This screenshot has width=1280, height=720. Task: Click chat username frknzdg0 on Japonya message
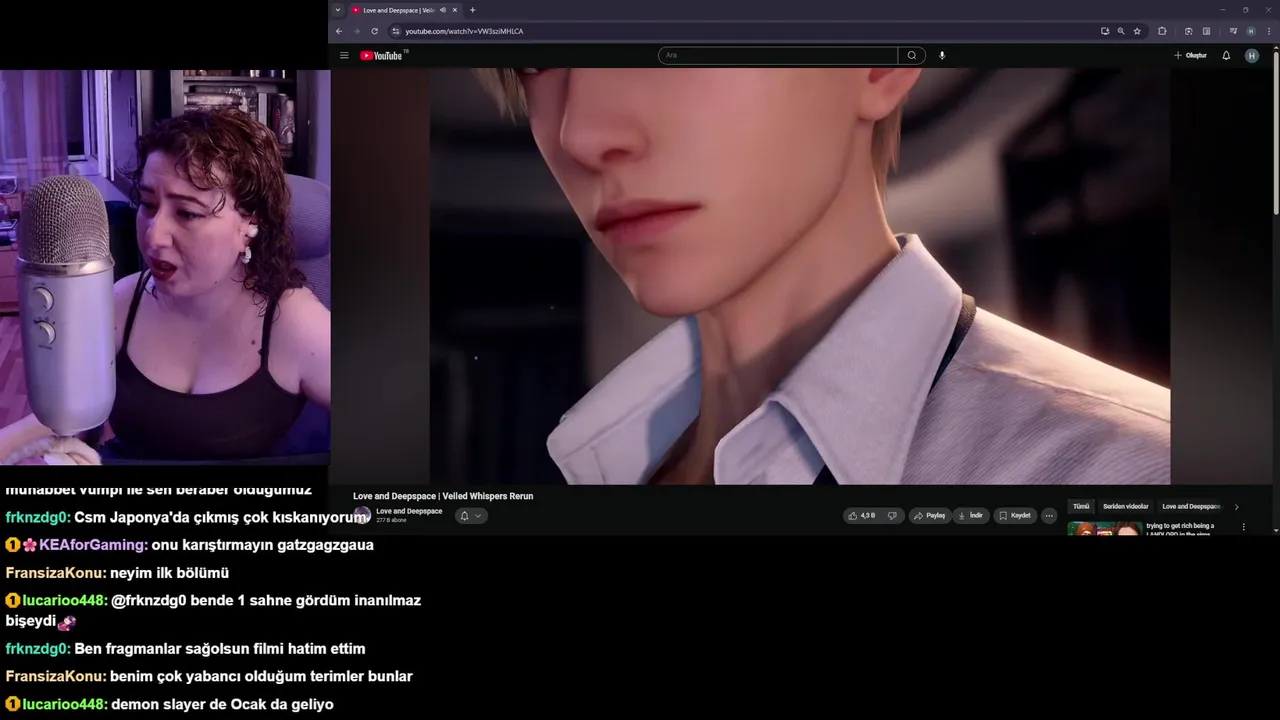[37, 517]
